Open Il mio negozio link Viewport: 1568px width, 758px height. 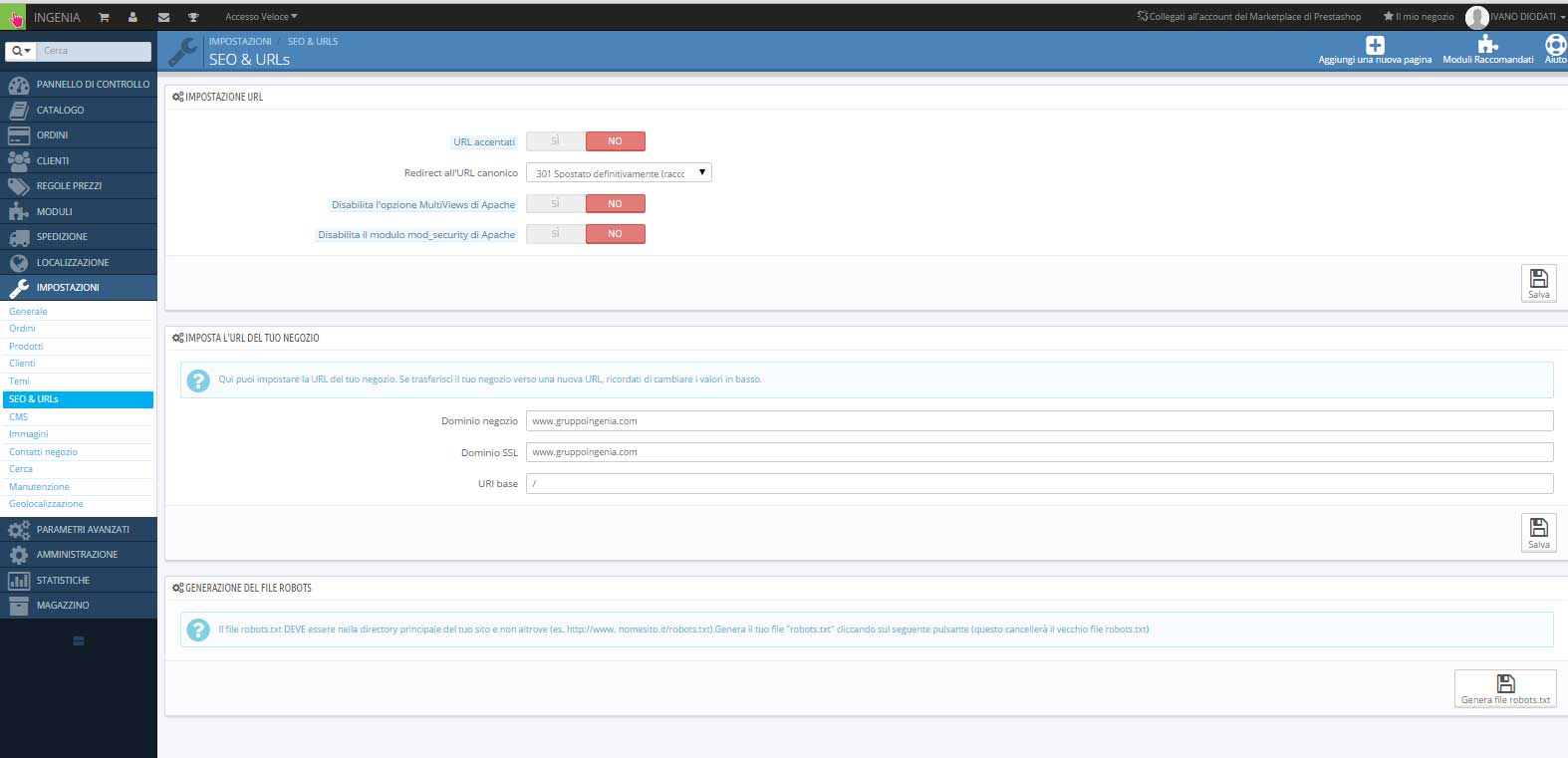[x=1419, y=17]
